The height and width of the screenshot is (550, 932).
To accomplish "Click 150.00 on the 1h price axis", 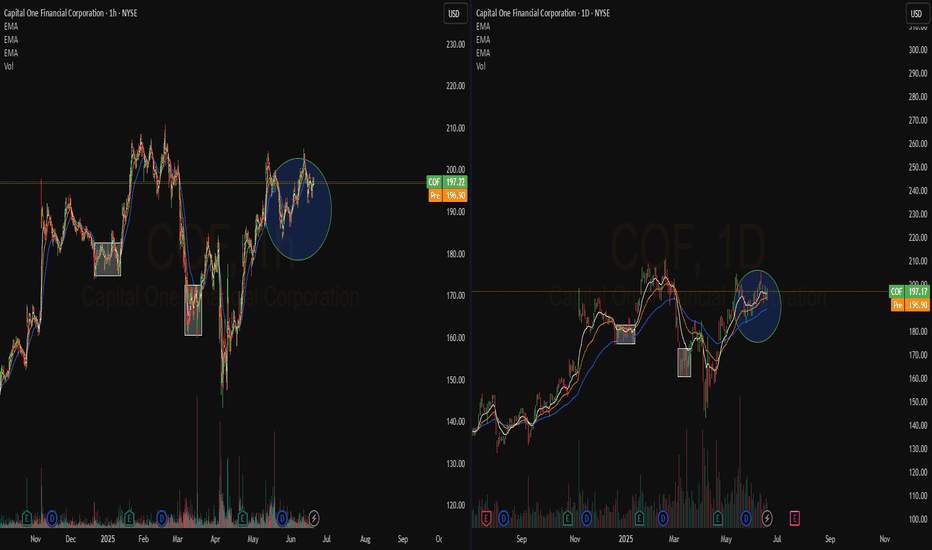I will click(456, 379).
